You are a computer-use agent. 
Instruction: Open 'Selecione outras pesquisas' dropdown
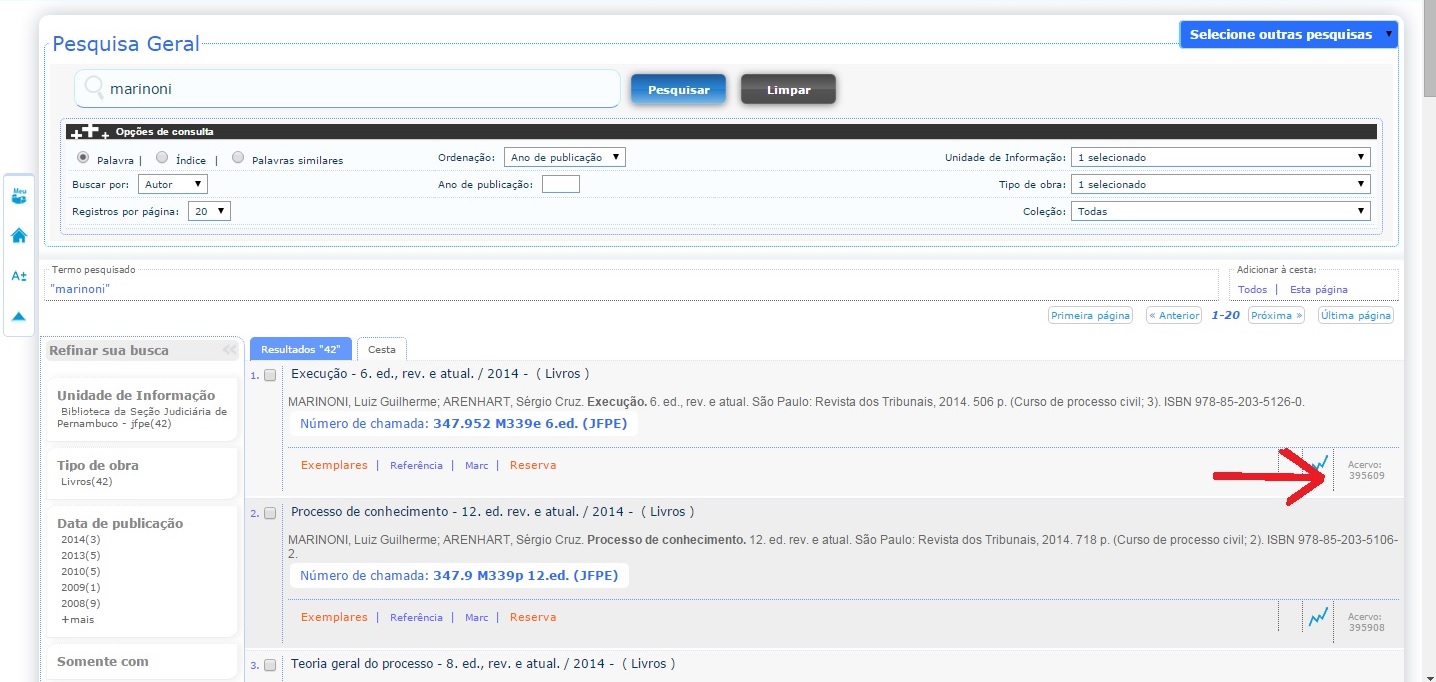(x=1288, y=34)
